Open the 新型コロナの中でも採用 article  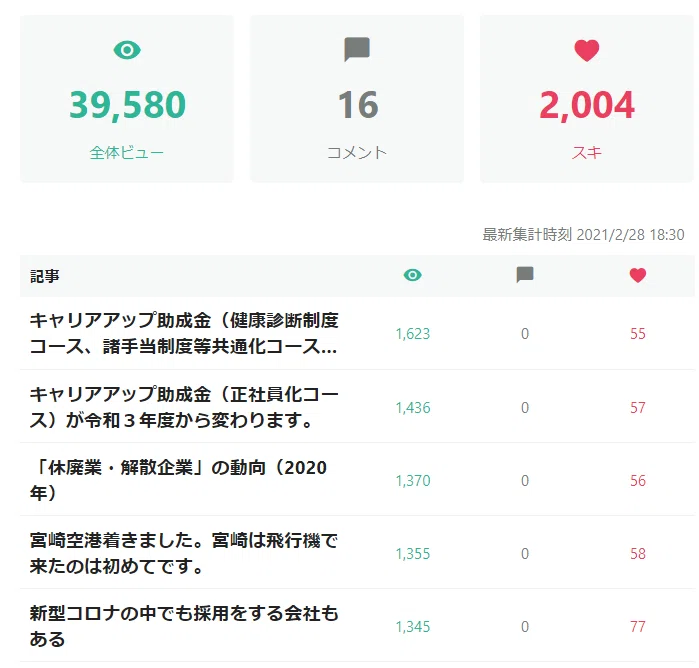[x=184, y=626]
